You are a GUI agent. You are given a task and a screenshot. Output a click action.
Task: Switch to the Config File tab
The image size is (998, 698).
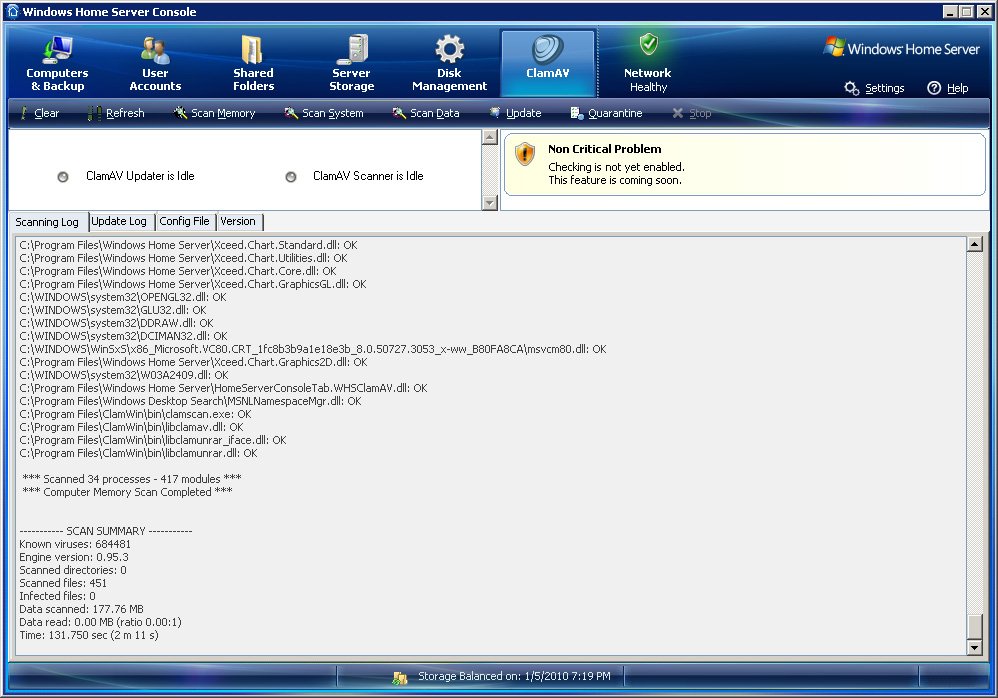pos(185,221)
